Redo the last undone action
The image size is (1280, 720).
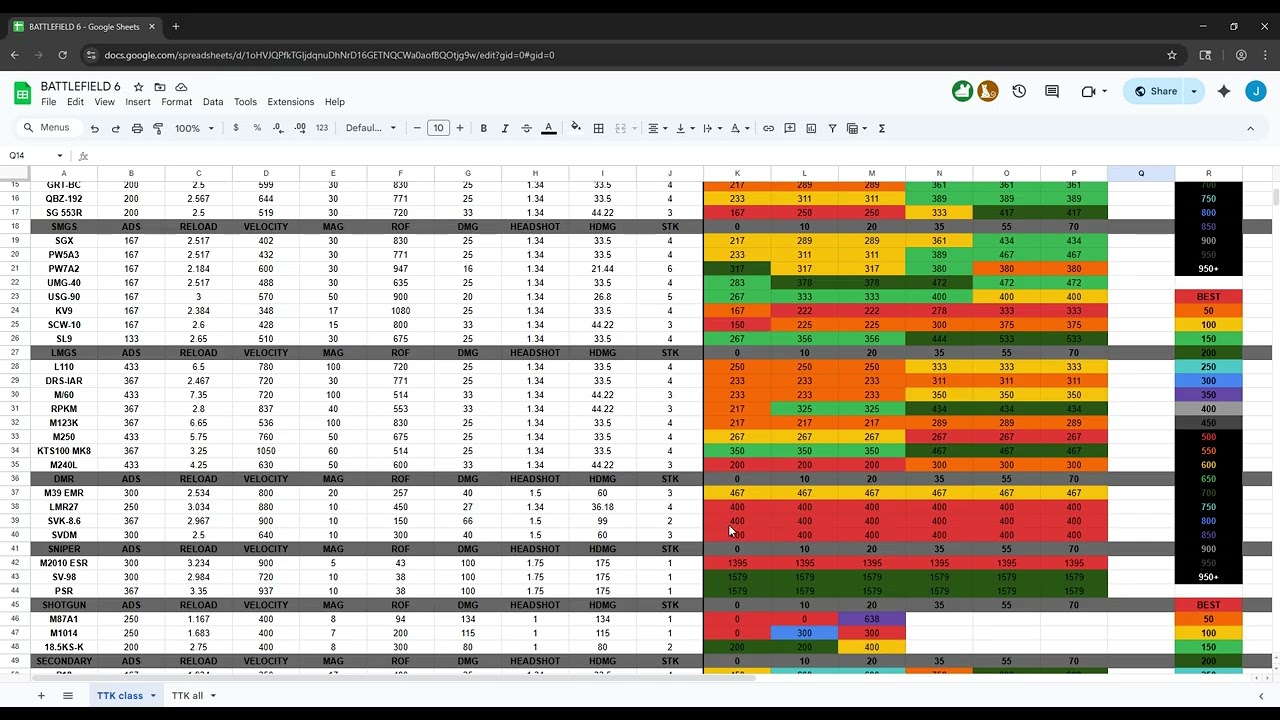tap(116, 128)
